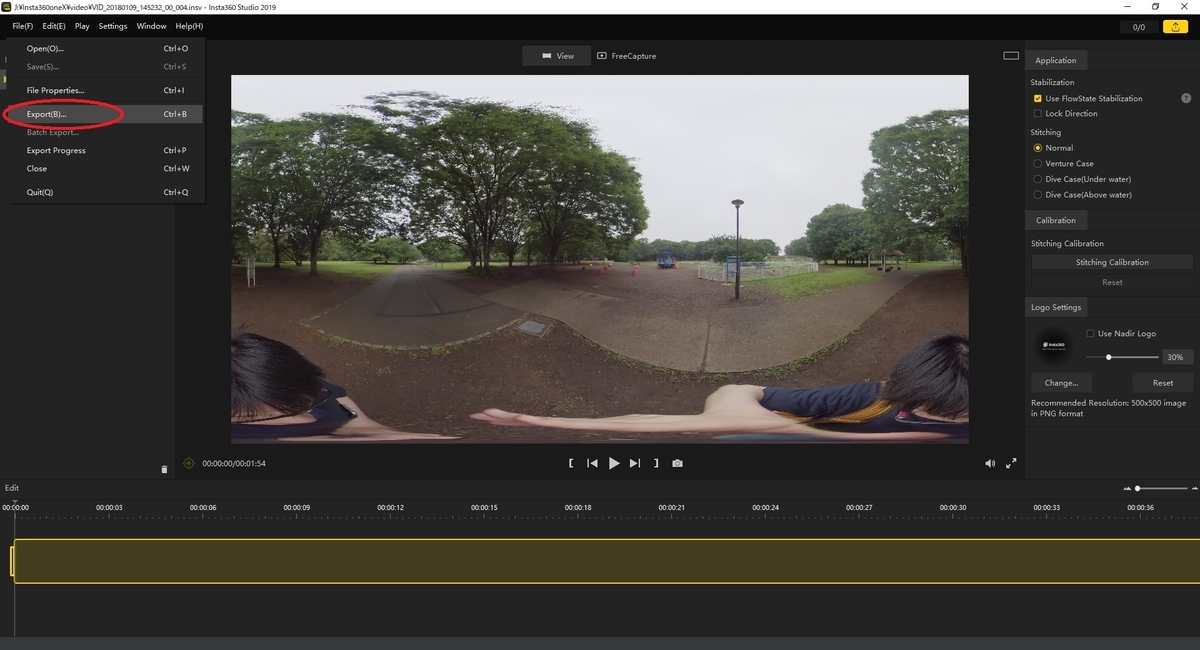1200x650 pixels.
Task: Click the yellow export icon button
Action: click(1174, 27)
